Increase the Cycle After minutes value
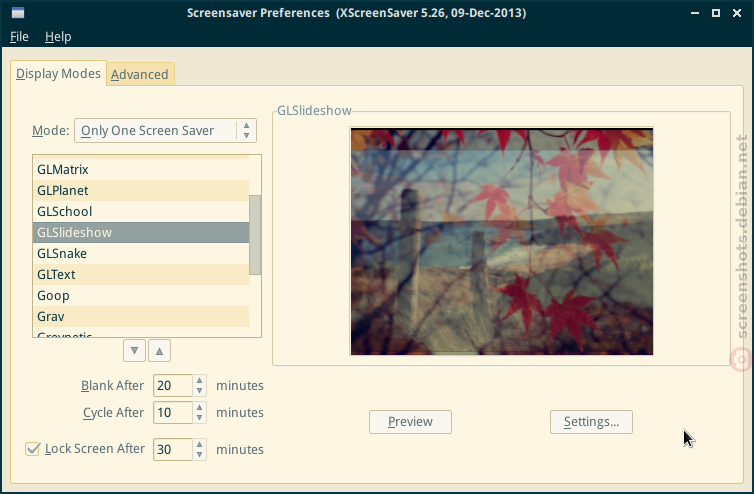754x494 pixels. [x=200, y=407]
